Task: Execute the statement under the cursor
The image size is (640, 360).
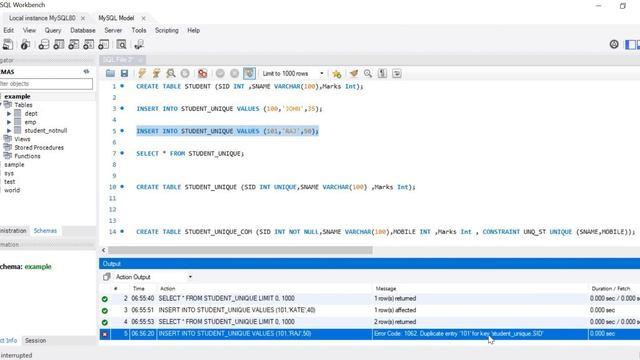Action: 156,73
